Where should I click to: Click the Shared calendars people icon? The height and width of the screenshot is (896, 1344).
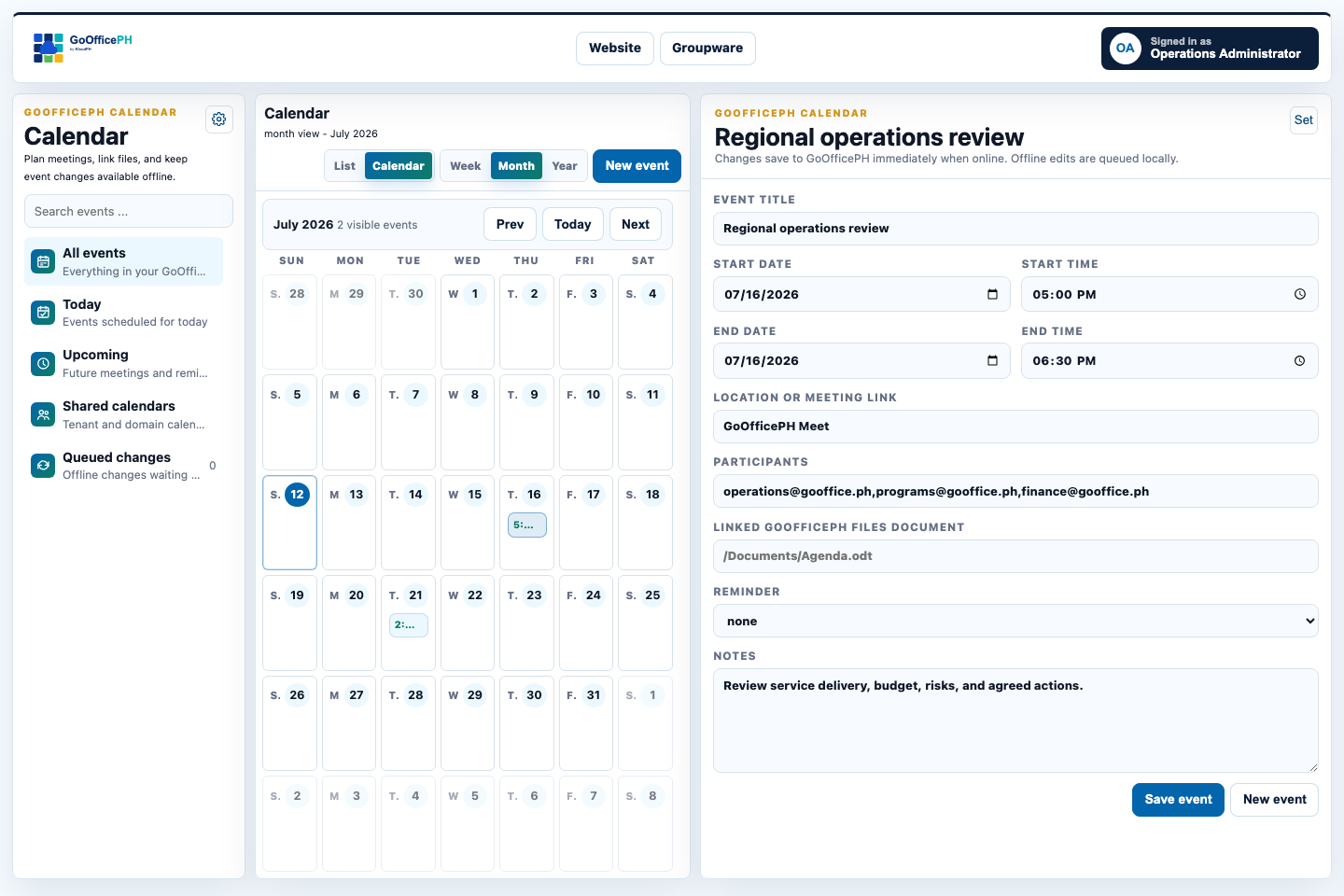43,414
